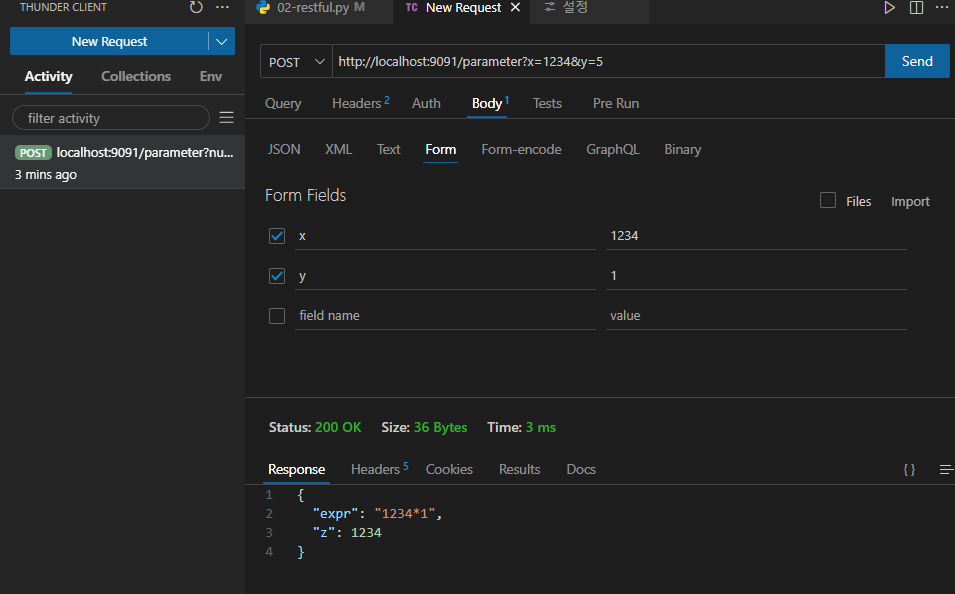
Task: Choose the Form body type
Action: [440, 149]
